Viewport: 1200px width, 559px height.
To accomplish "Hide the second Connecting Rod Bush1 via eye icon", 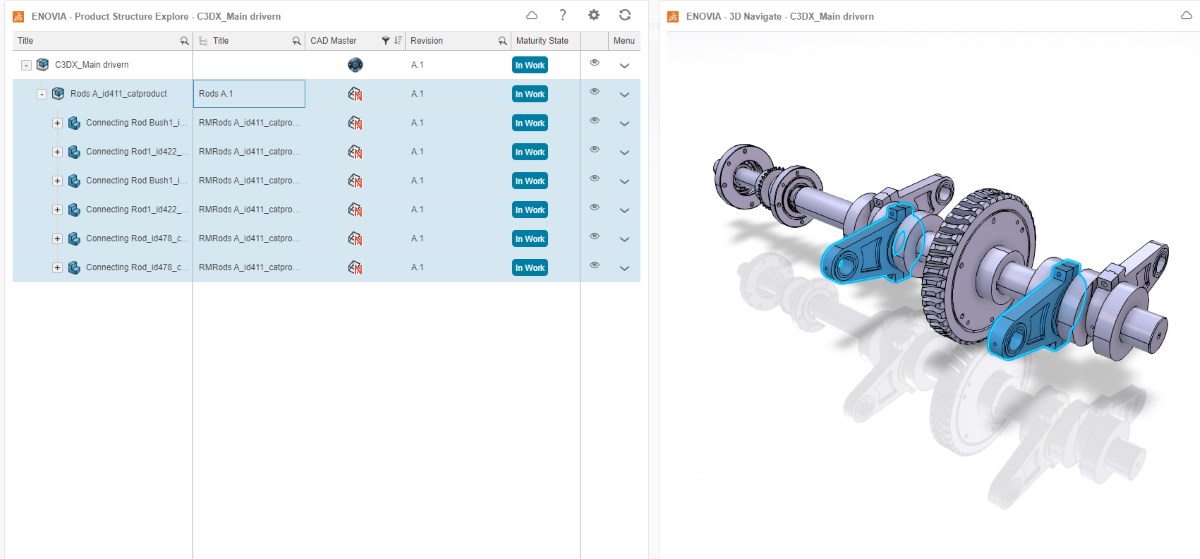I will (x=594, y=178).
